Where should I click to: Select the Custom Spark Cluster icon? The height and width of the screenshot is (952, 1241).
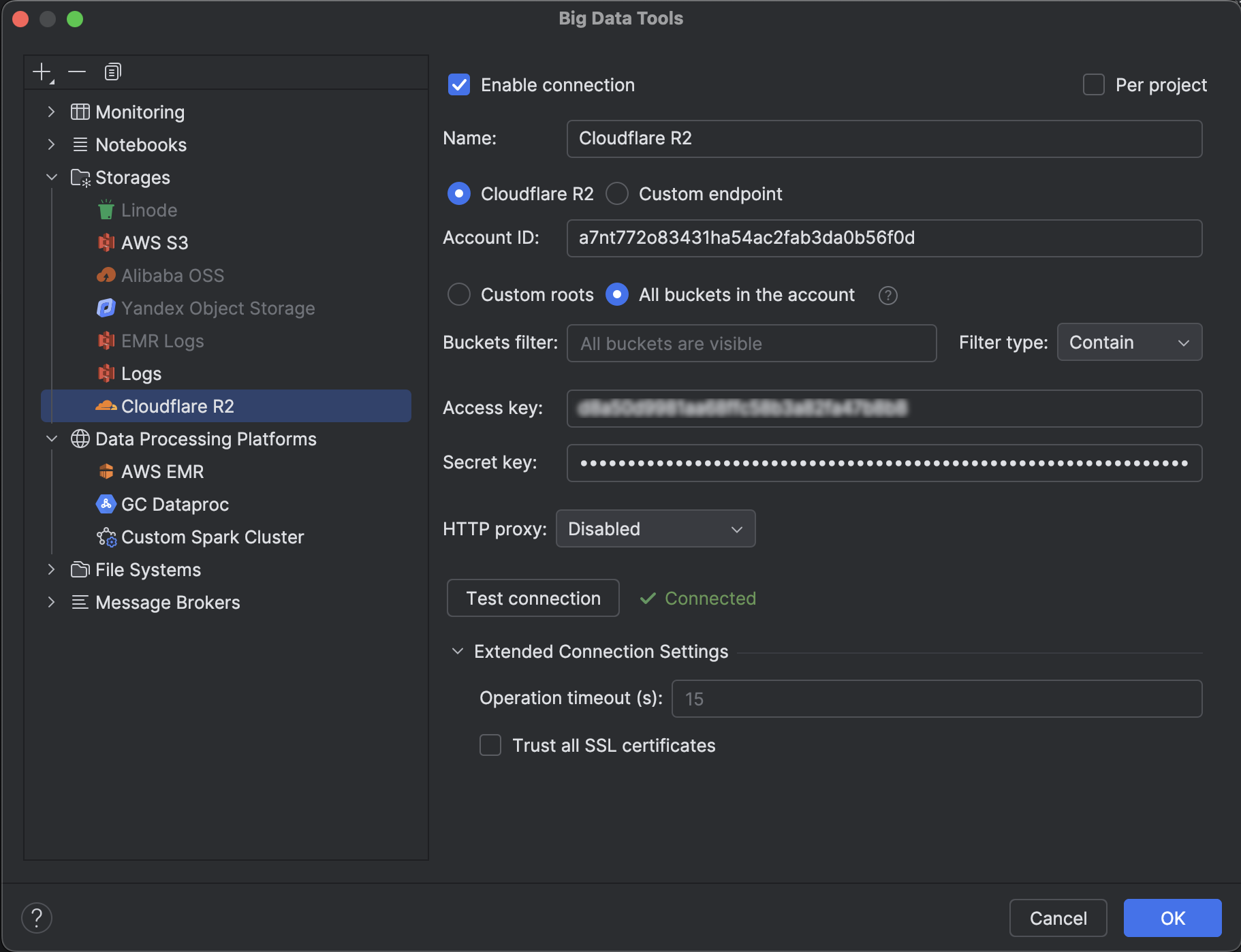pyautogui.click(x=107, y=537)
